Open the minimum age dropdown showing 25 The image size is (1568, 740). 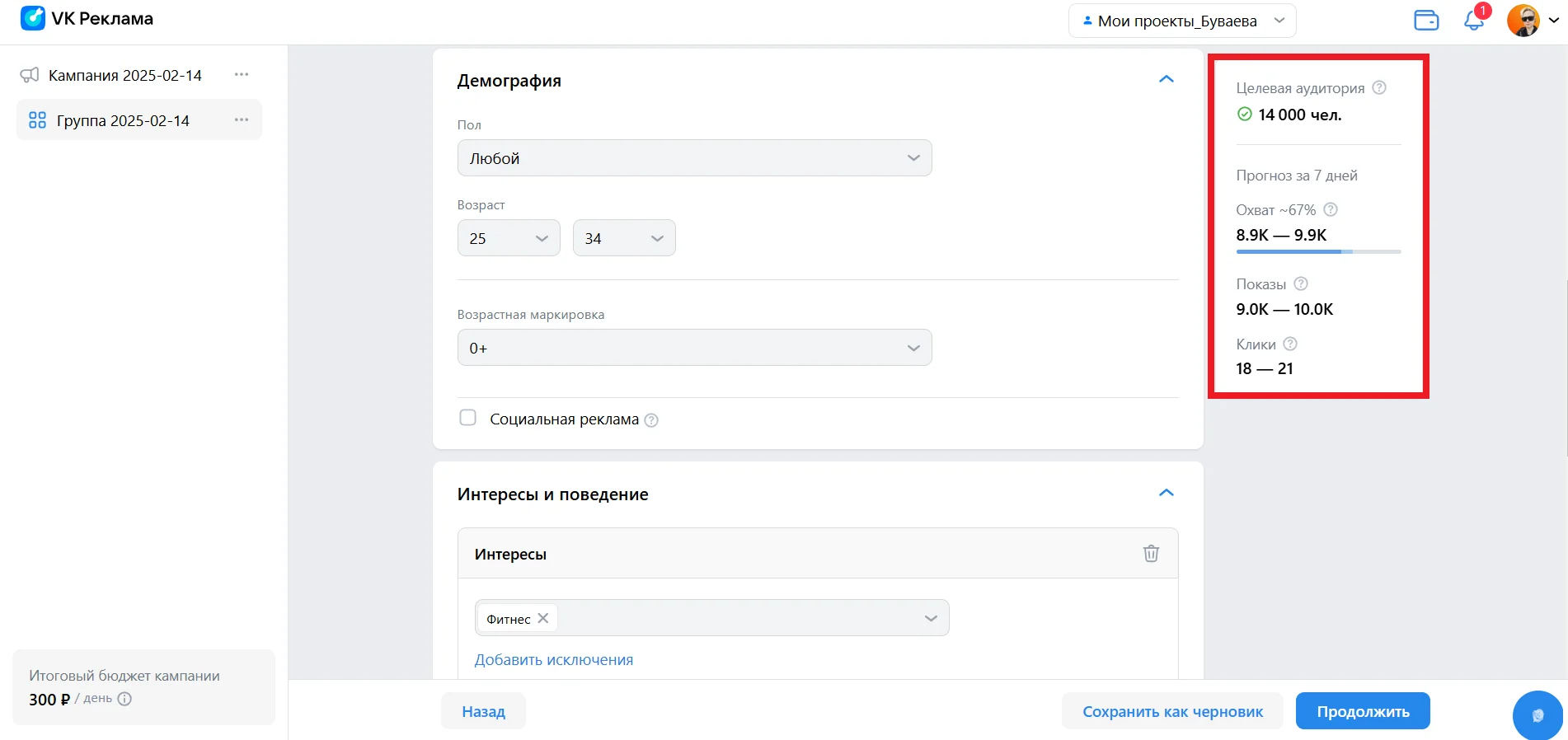pos(508,238)
